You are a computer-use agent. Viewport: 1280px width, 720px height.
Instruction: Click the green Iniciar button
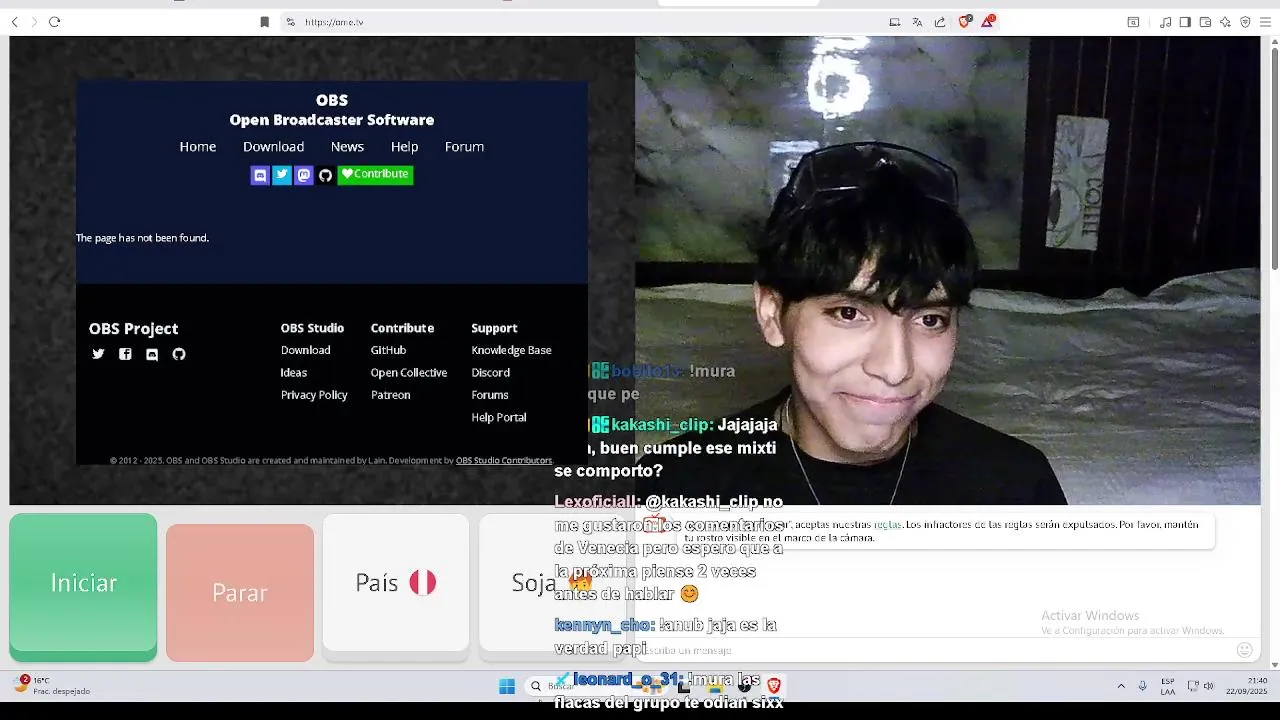tap(83, 587)
